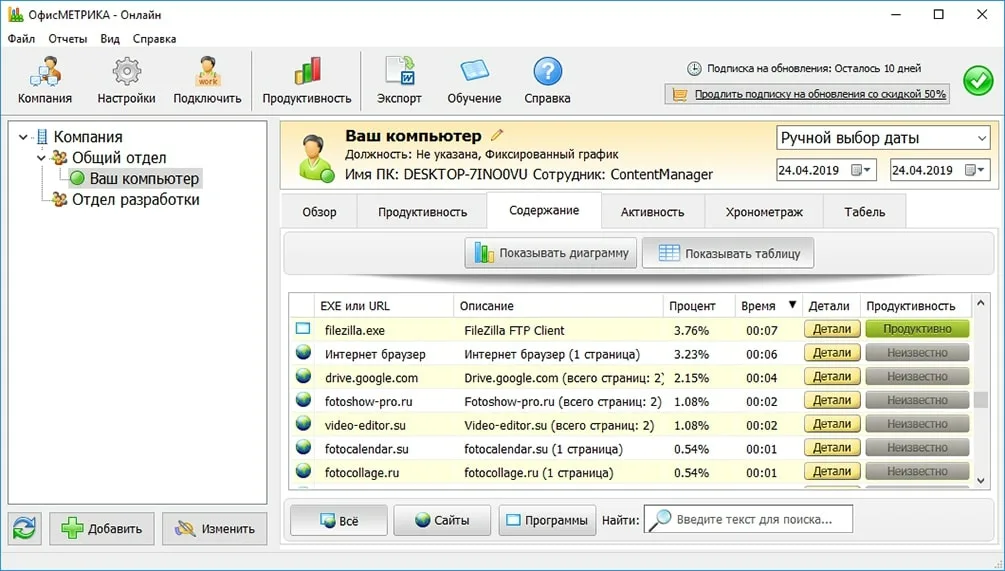Open the start date calendar dropdown
The height and width of the screenshot is (571, 1005).
tap(861, 170)
